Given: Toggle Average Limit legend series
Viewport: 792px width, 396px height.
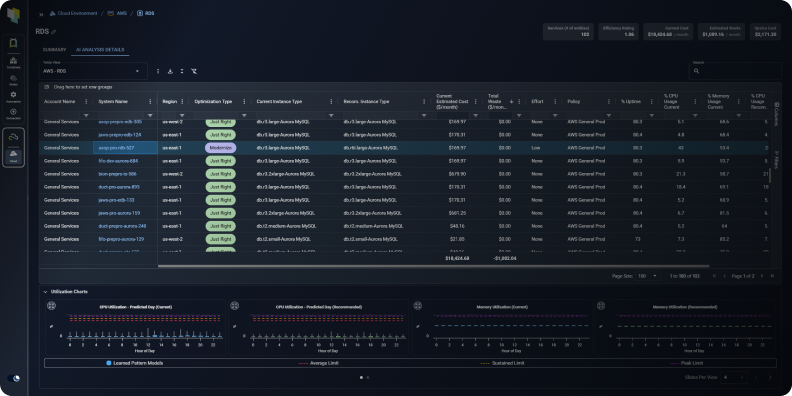Looking at the screenshot, I should click(x=318, y=363).
